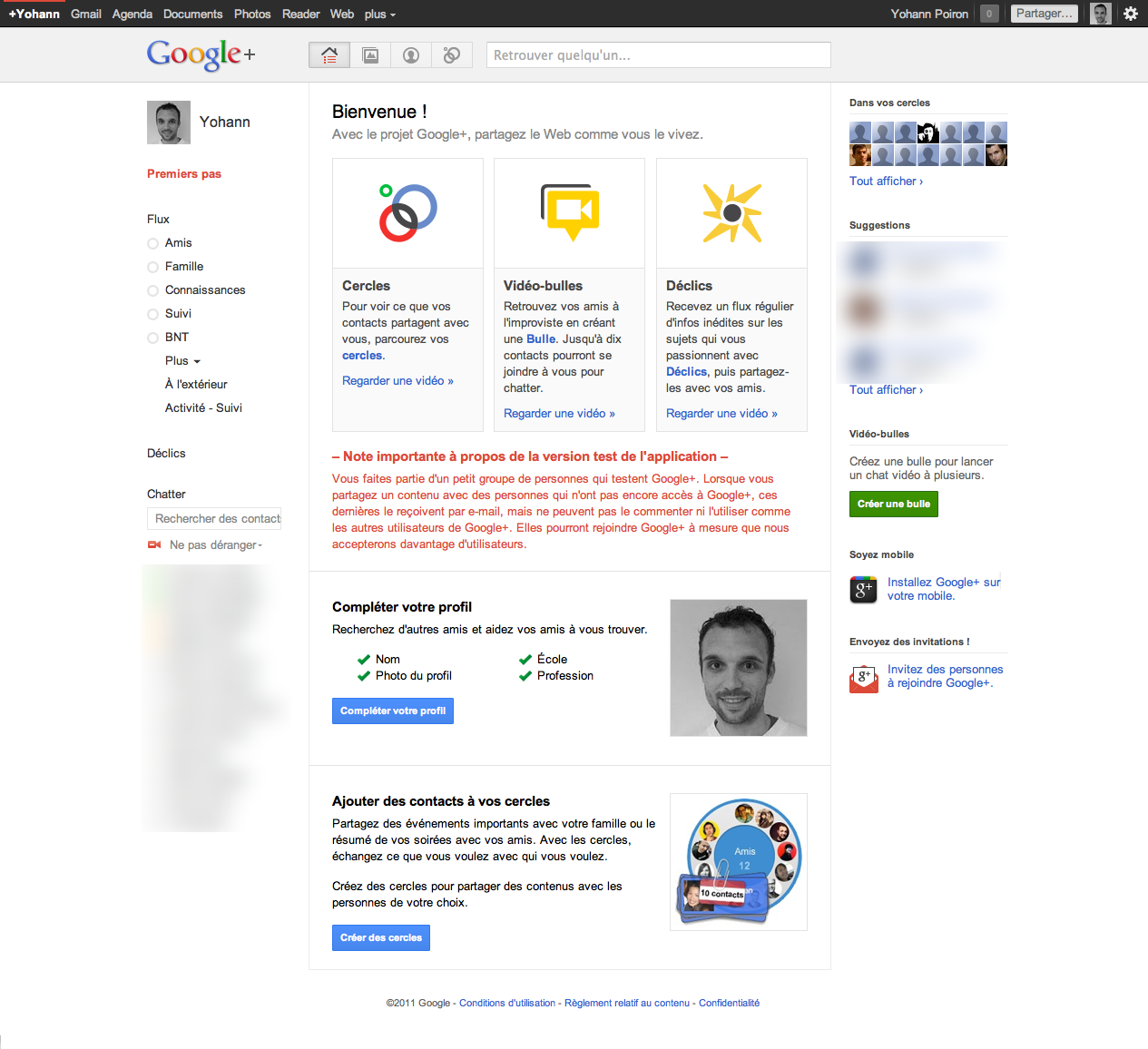Click the Amis circle illustration
The height and width of the screenshot is (1049, 1148).
click(x=739, y=862)
